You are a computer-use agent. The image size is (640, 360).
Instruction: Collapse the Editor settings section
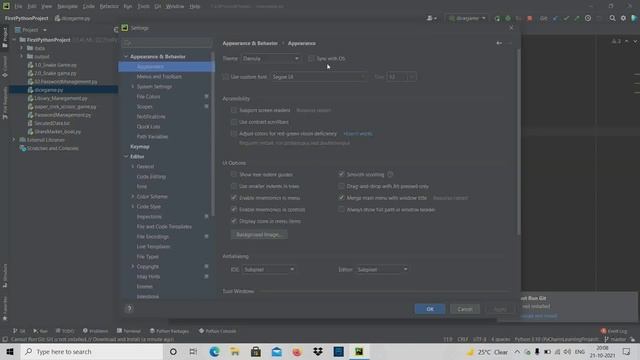(126, 156)
